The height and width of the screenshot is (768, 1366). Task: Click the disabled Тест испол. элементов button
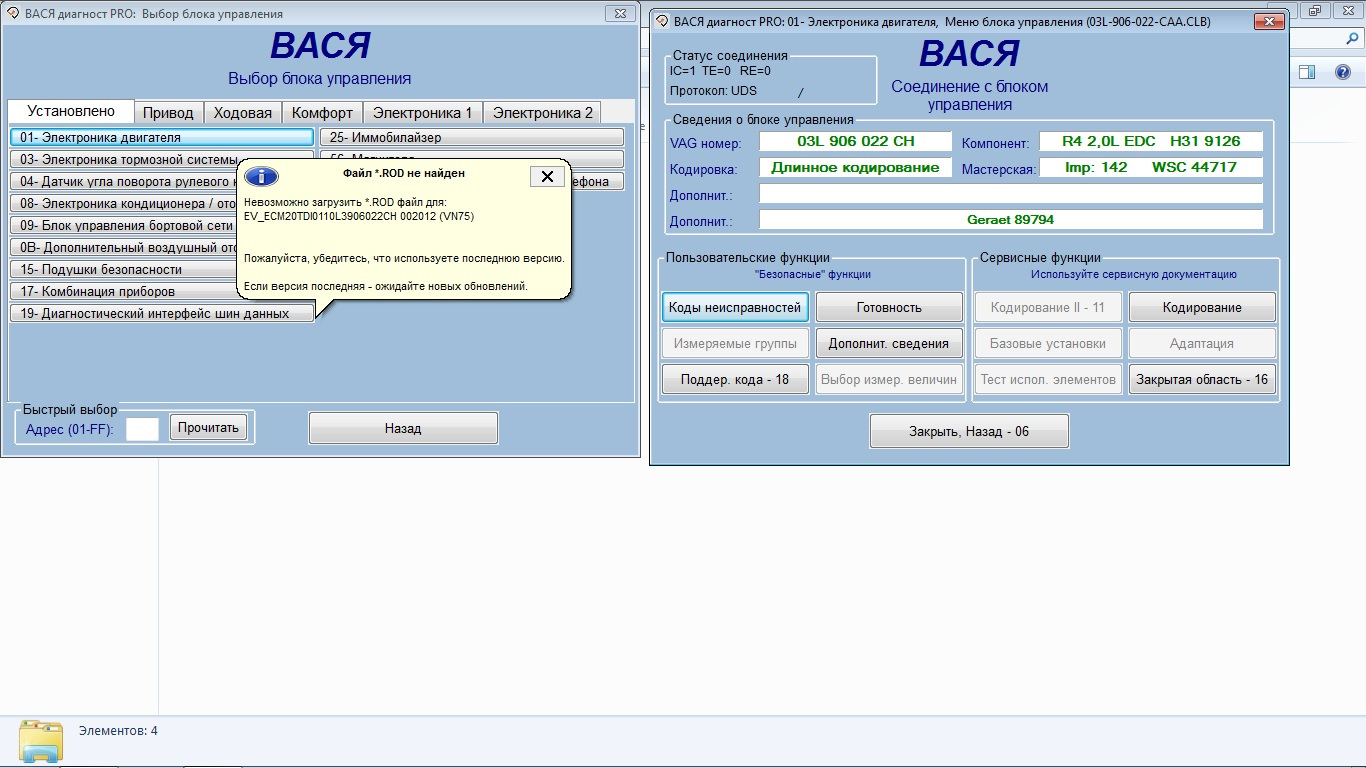coord(1048,379)
